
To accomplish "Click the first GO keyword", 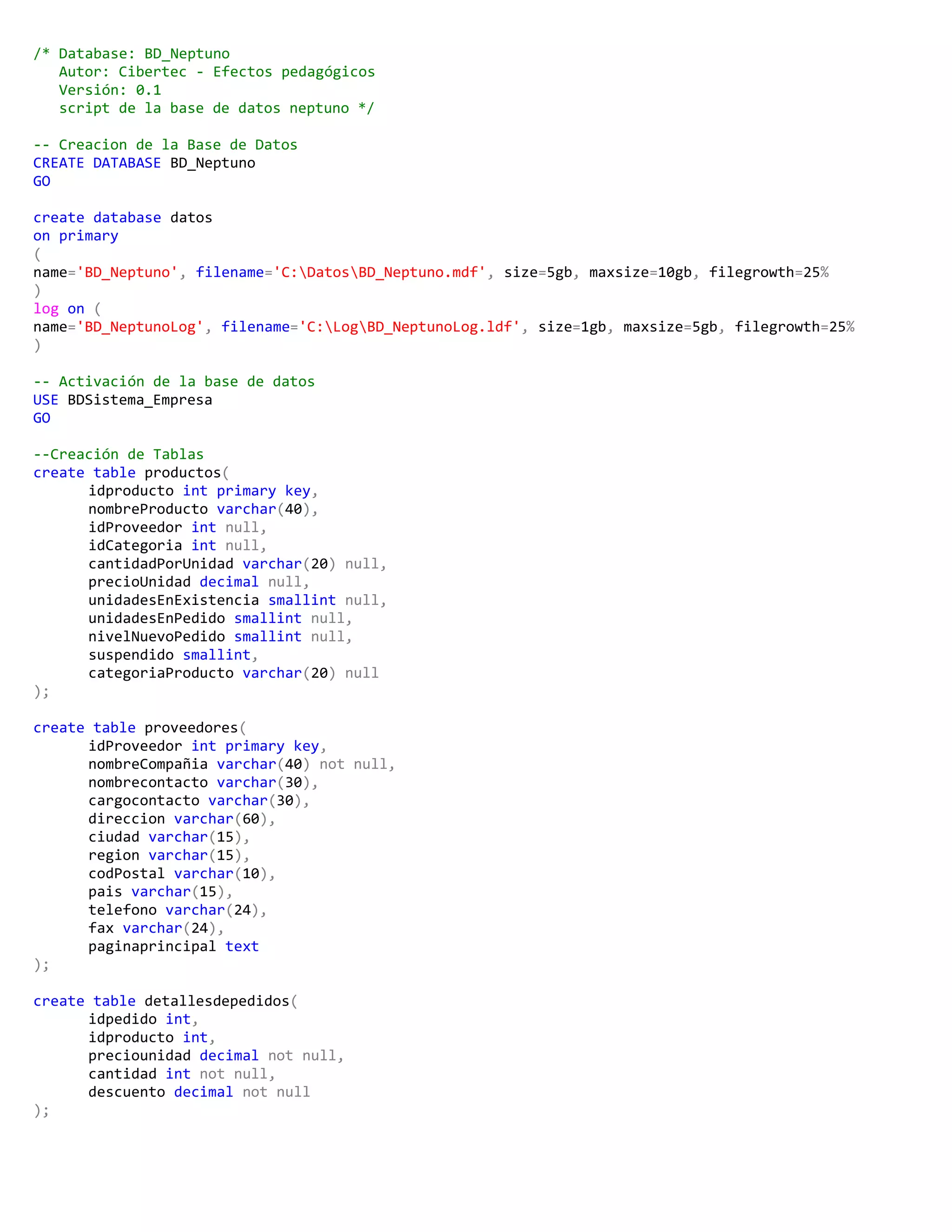I will click(42, 181).
